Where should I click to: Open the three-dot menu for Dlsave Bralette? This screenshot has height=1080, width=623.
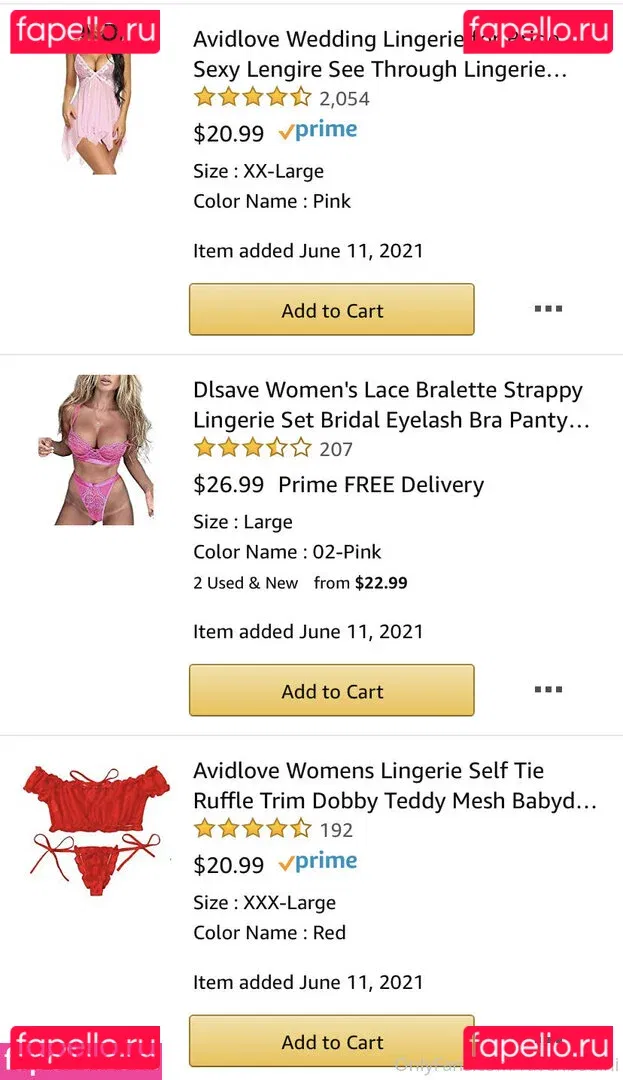tap(548, 690)
